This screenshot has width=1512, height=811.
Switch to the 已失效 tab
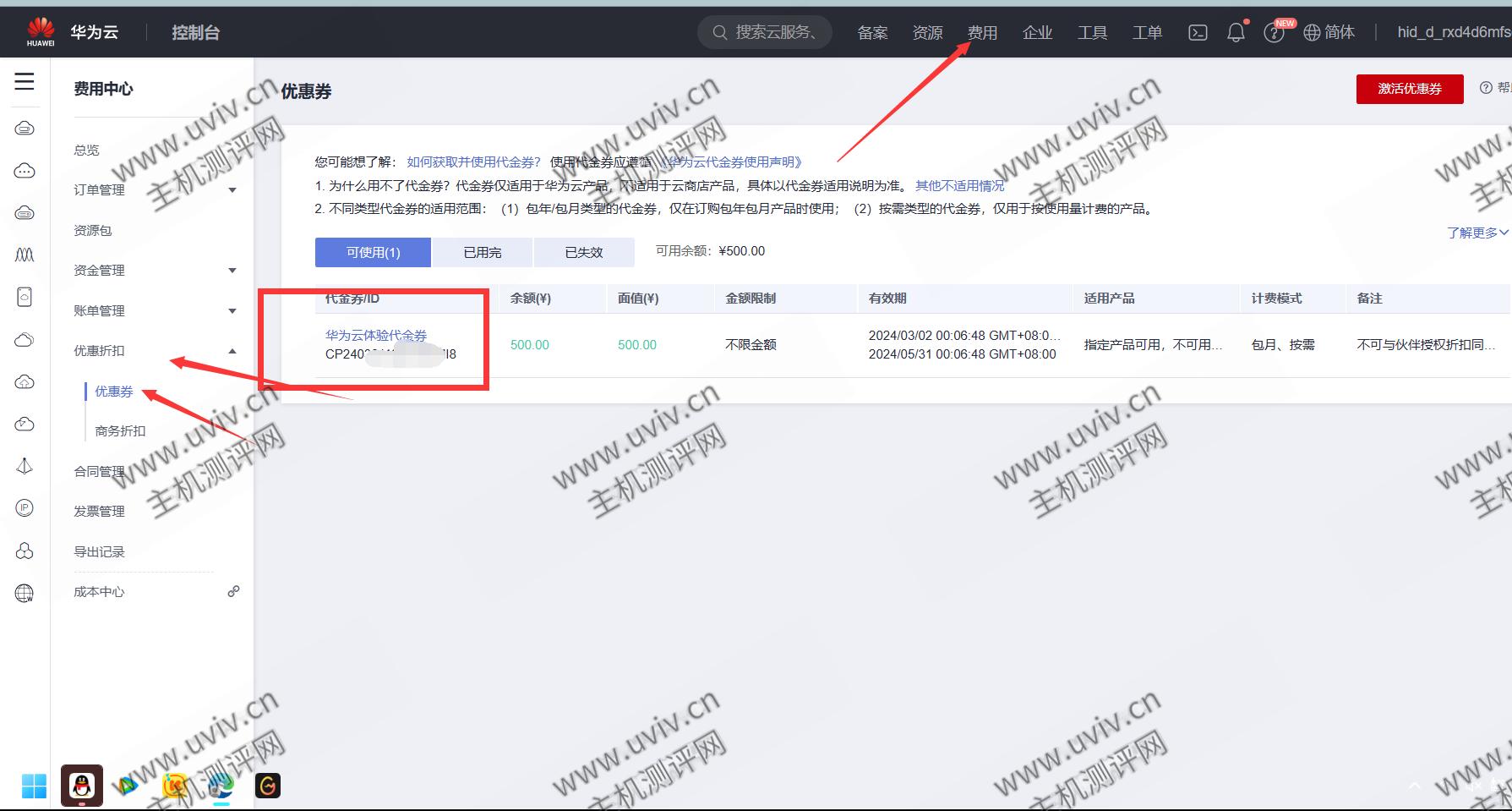pos(583,252)
